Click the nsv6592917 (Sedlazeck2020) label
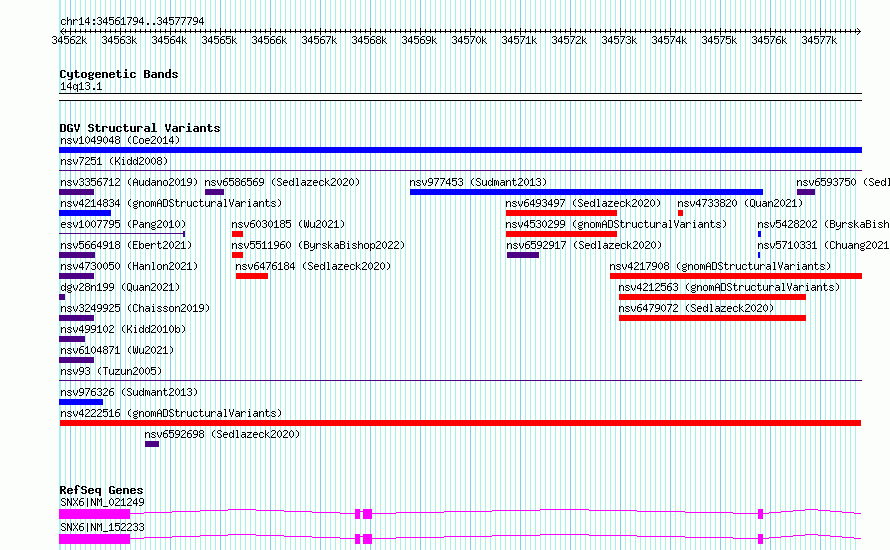This screenshot has width=890, height=550. [x=584, y=245]
